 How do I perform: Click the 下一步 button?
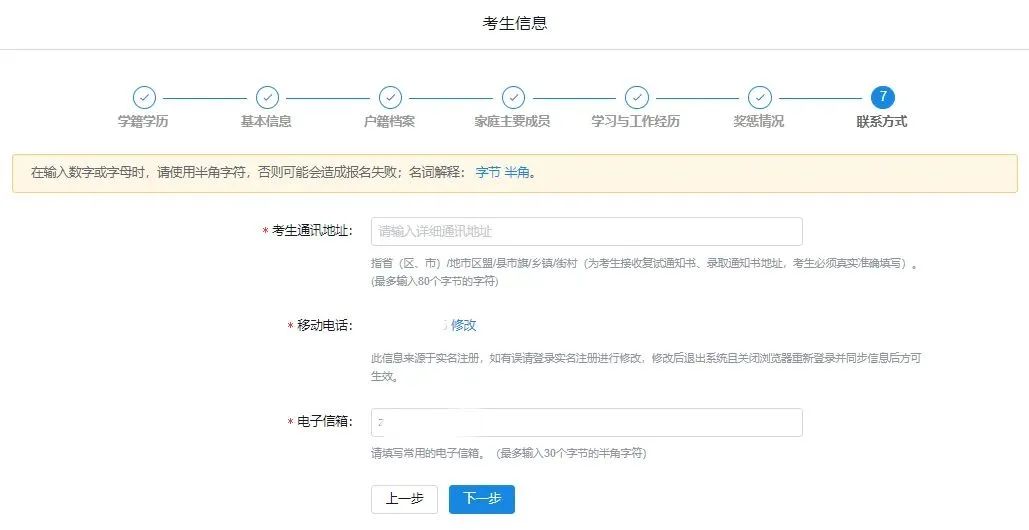(482, 499)
